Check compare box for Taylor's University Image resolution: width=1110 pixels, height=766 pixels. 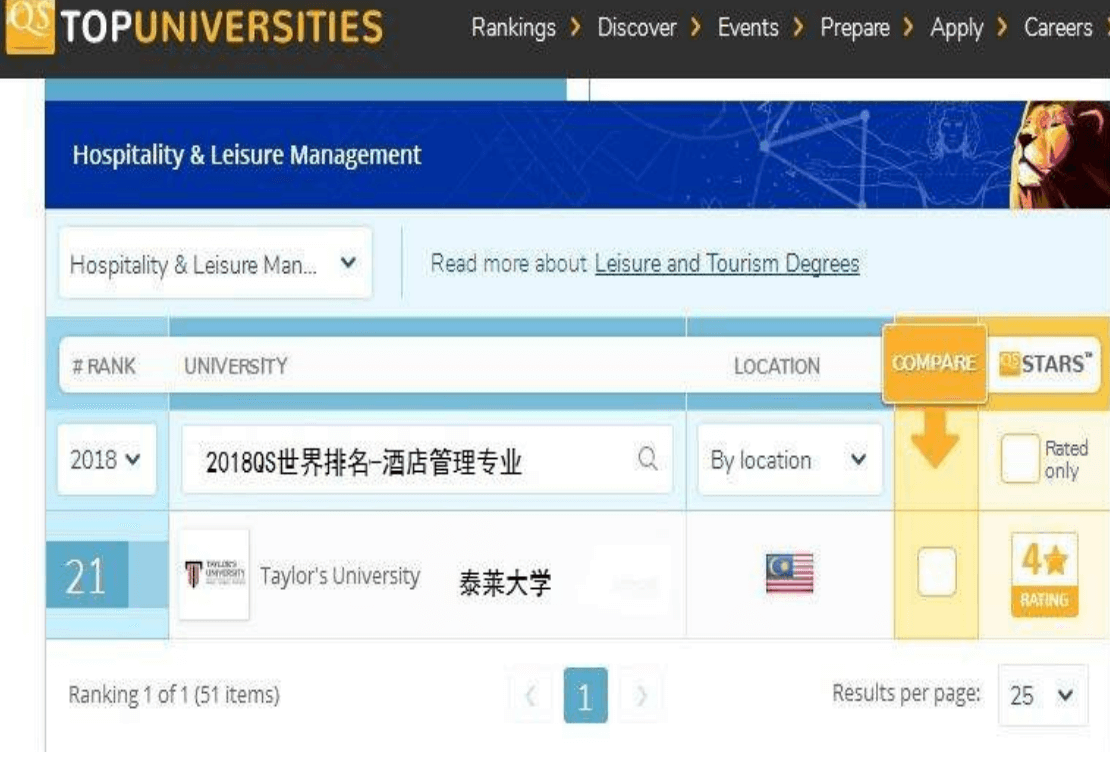pos(936,574)
